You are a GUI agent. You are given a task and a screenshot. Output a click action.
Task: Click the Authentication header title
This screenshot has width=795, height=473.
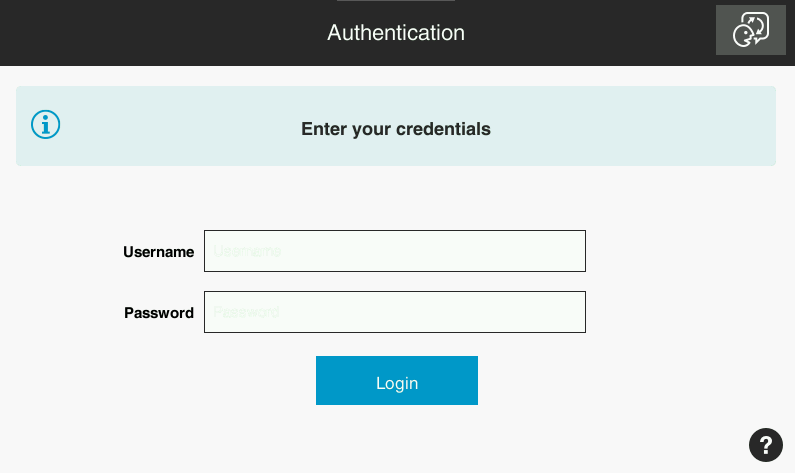coord(396,32)
